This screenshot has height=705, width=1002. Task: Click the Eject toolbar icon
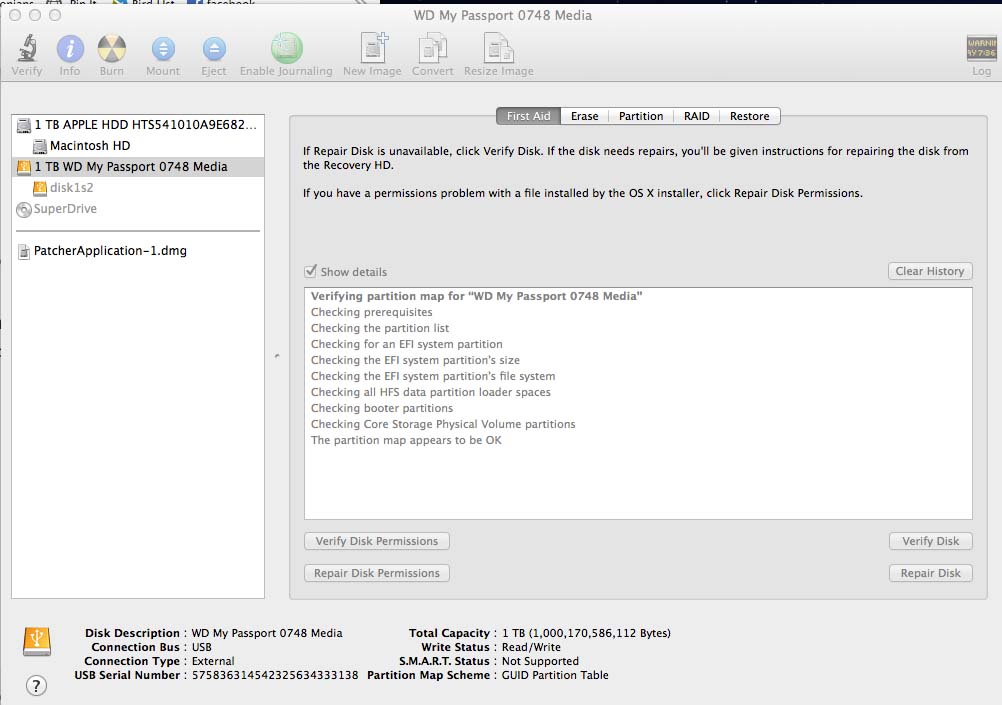pyautogui.click(x=213, y=49)
